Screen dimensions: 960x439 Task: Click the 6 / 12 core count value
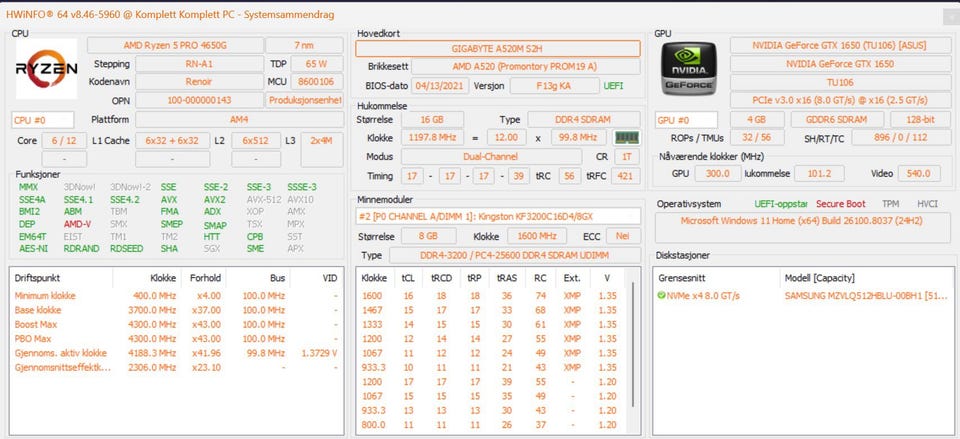tap(64, 141)
